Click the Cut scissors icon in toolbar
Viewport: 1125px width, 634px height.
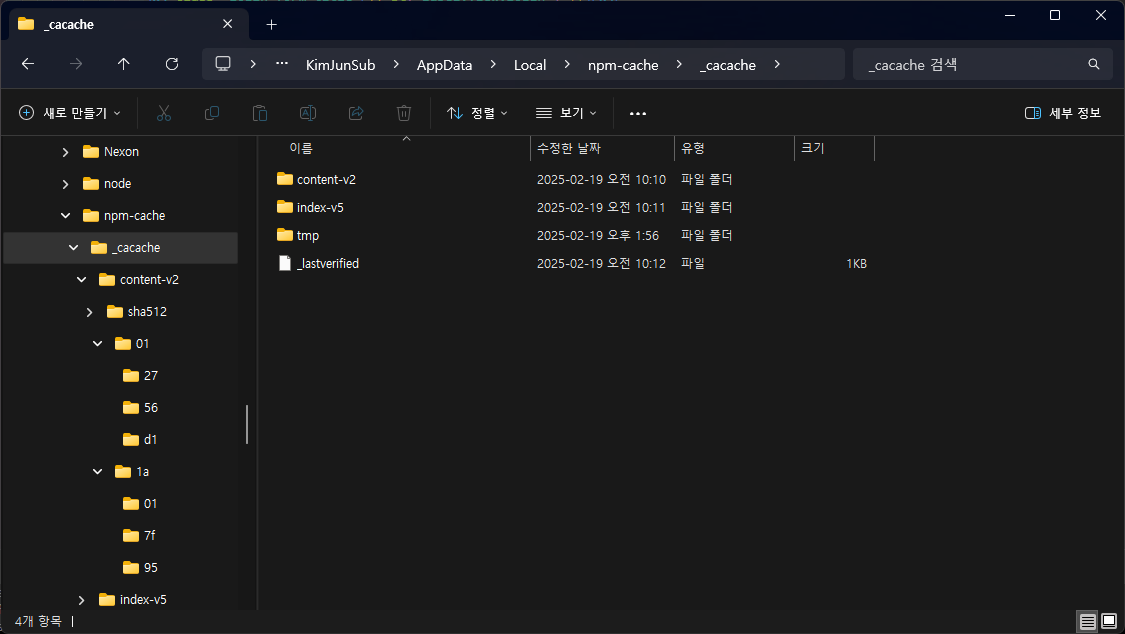(164, 113)
